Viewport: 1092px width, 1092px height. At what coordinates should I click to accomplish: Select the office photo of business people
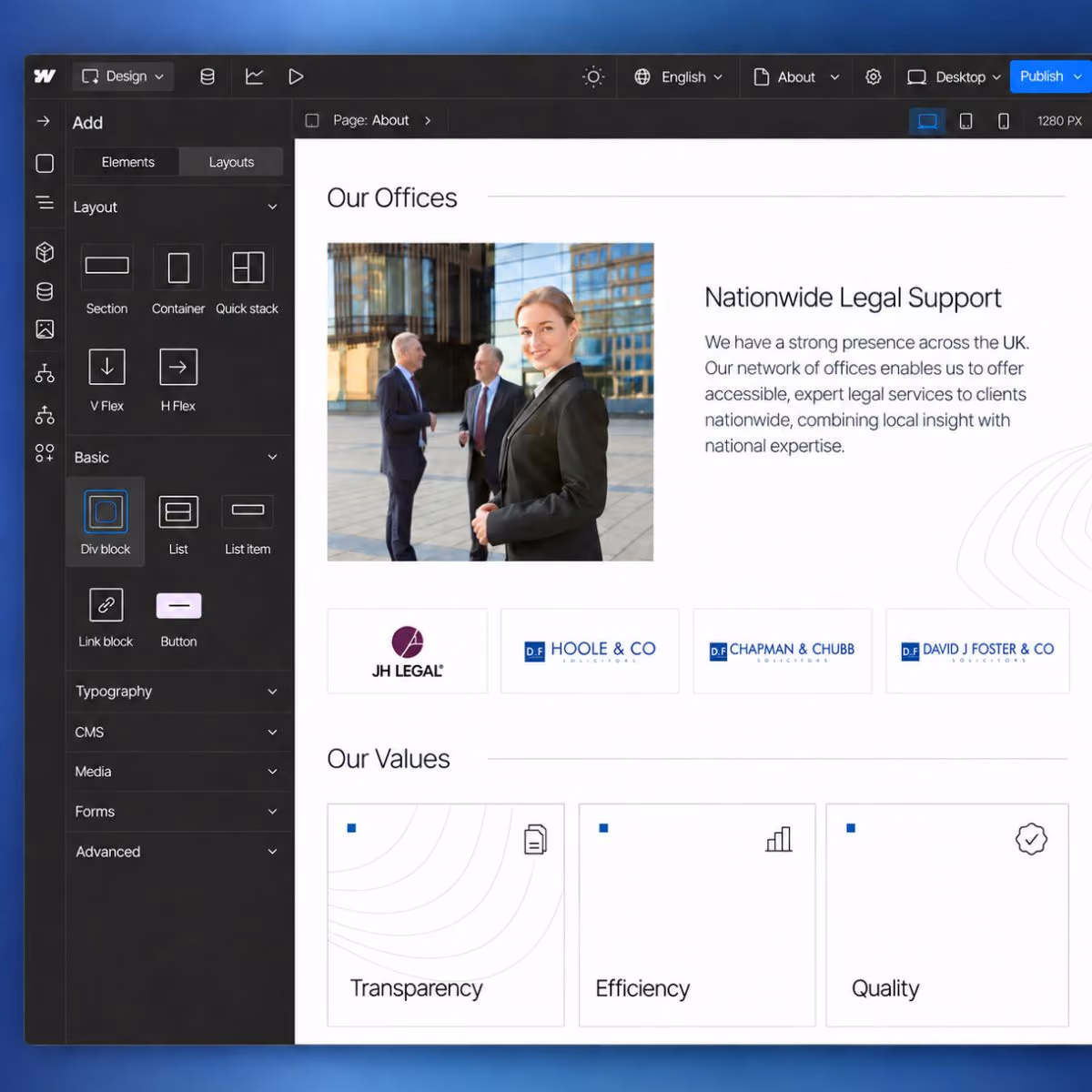click(490, 401)
